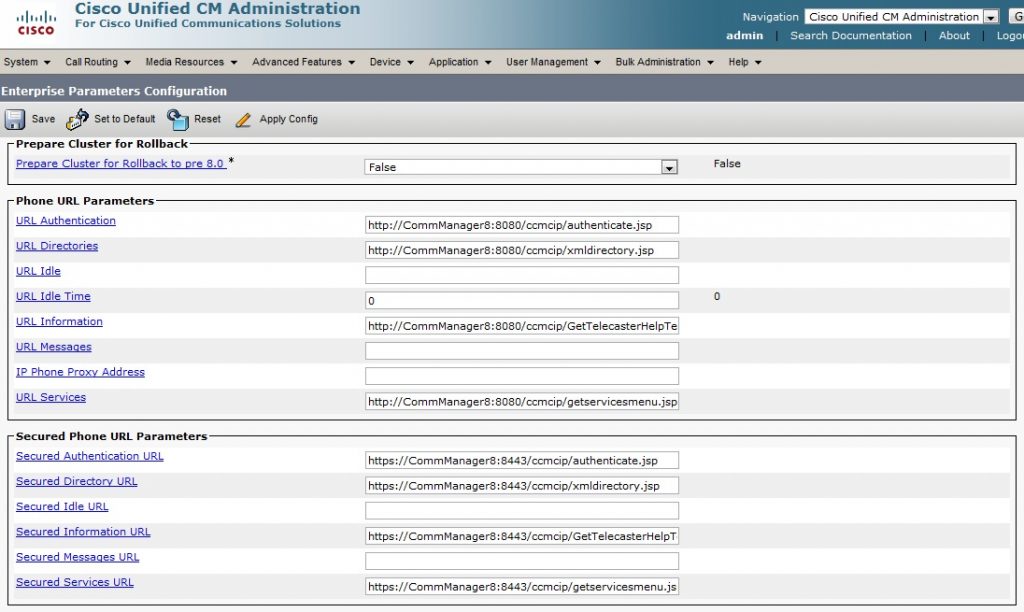Click the Reset icon
This screenshot has height=612, width=1024.
(x=178, y=120)
